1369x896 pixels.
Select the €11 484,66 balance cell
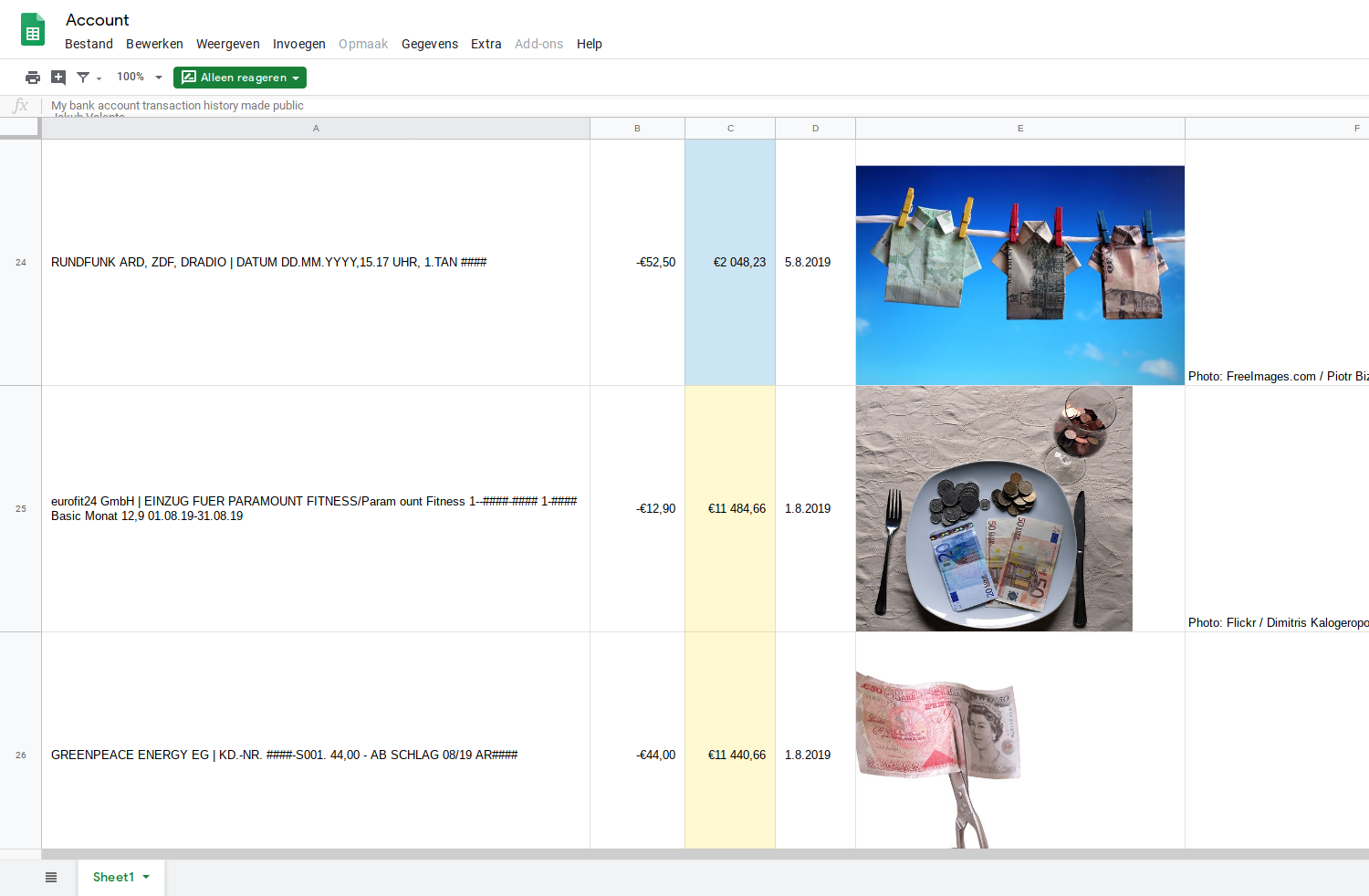point(730,509)
